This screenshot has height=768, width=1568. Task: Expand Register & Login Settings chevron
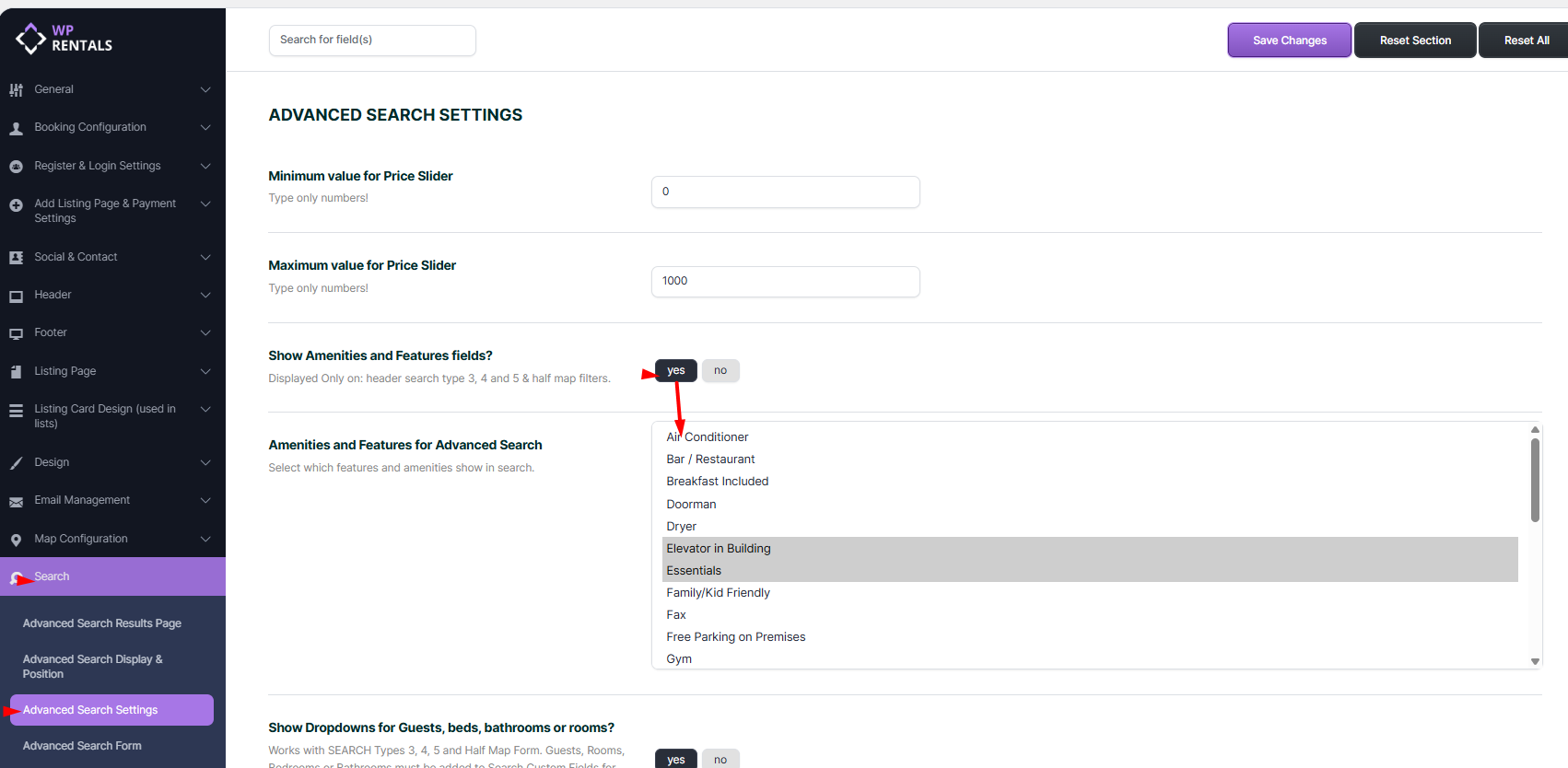[x=205, y=166]
